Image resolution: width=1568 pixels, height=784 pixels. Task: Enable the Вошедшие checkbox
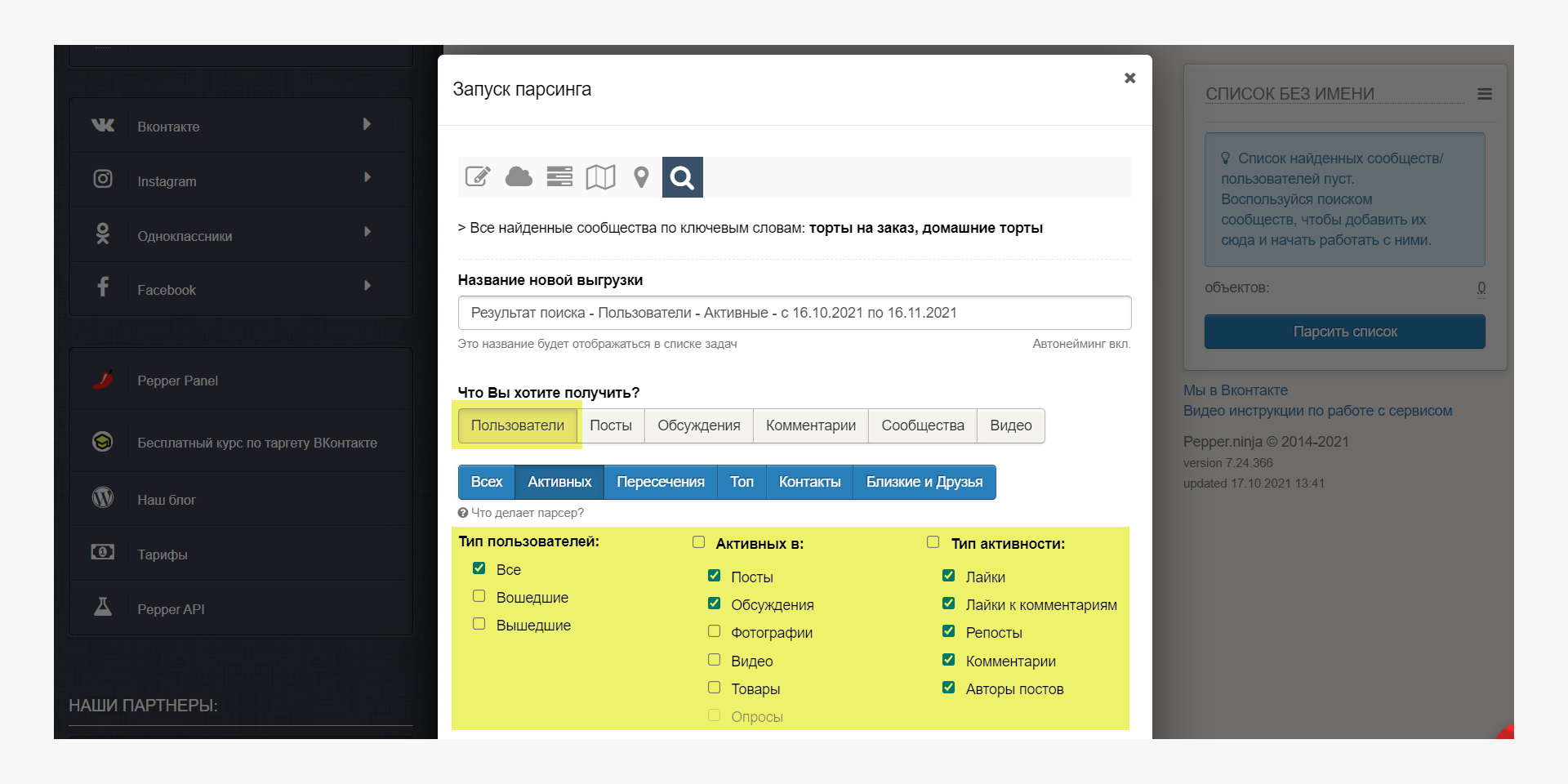click(x=479, y=596)
